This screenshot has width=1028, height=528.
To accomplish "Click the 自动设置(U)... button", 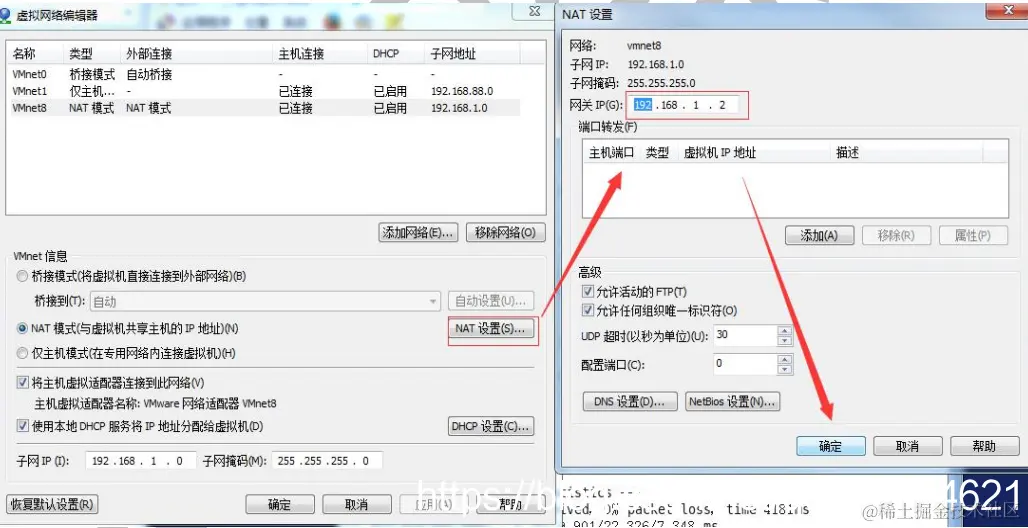I will click(490, 301).
